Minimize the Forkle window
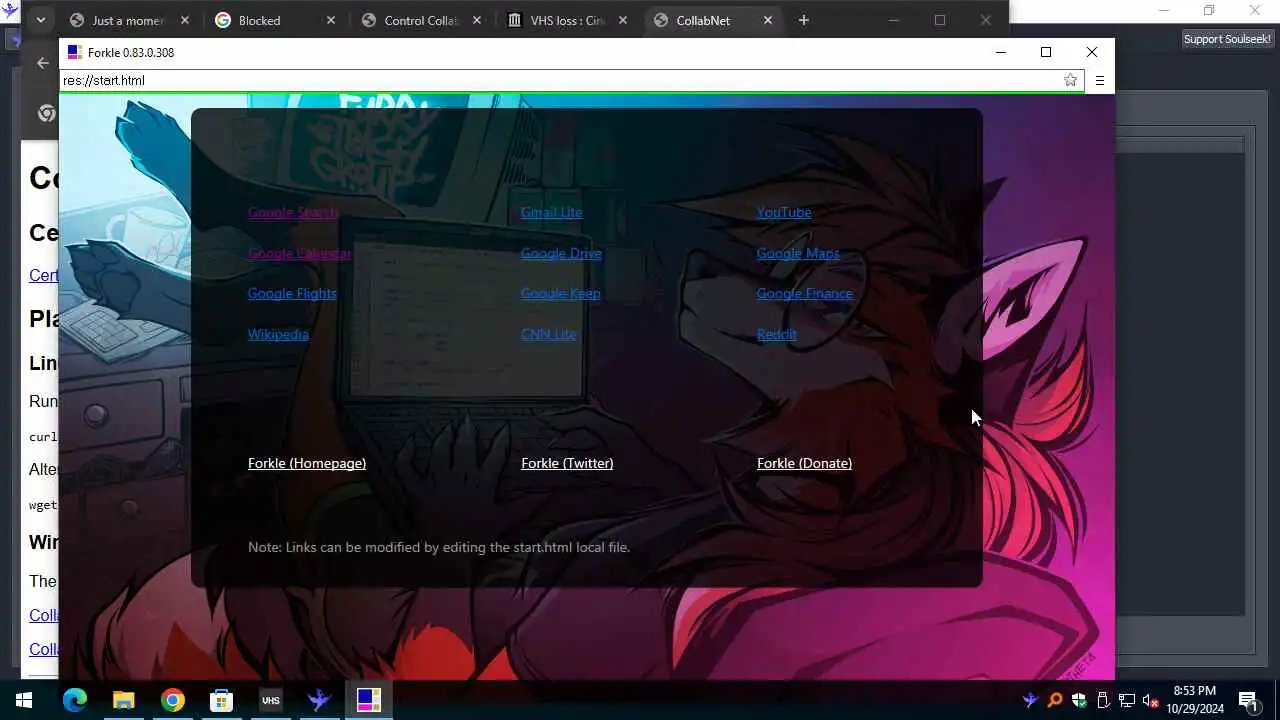The image size is (1280, 720). (x=1001, y=52)
